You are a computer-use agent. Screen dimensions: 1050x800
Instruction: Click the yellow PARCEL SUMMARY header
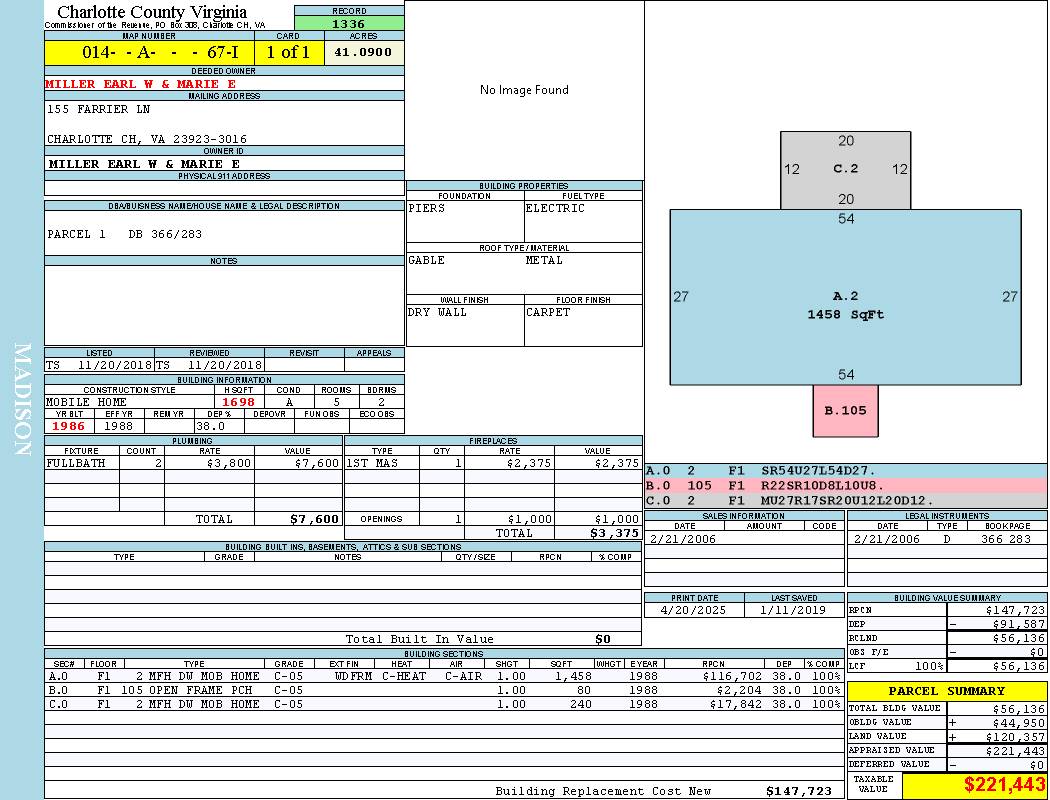coord(946,691)
